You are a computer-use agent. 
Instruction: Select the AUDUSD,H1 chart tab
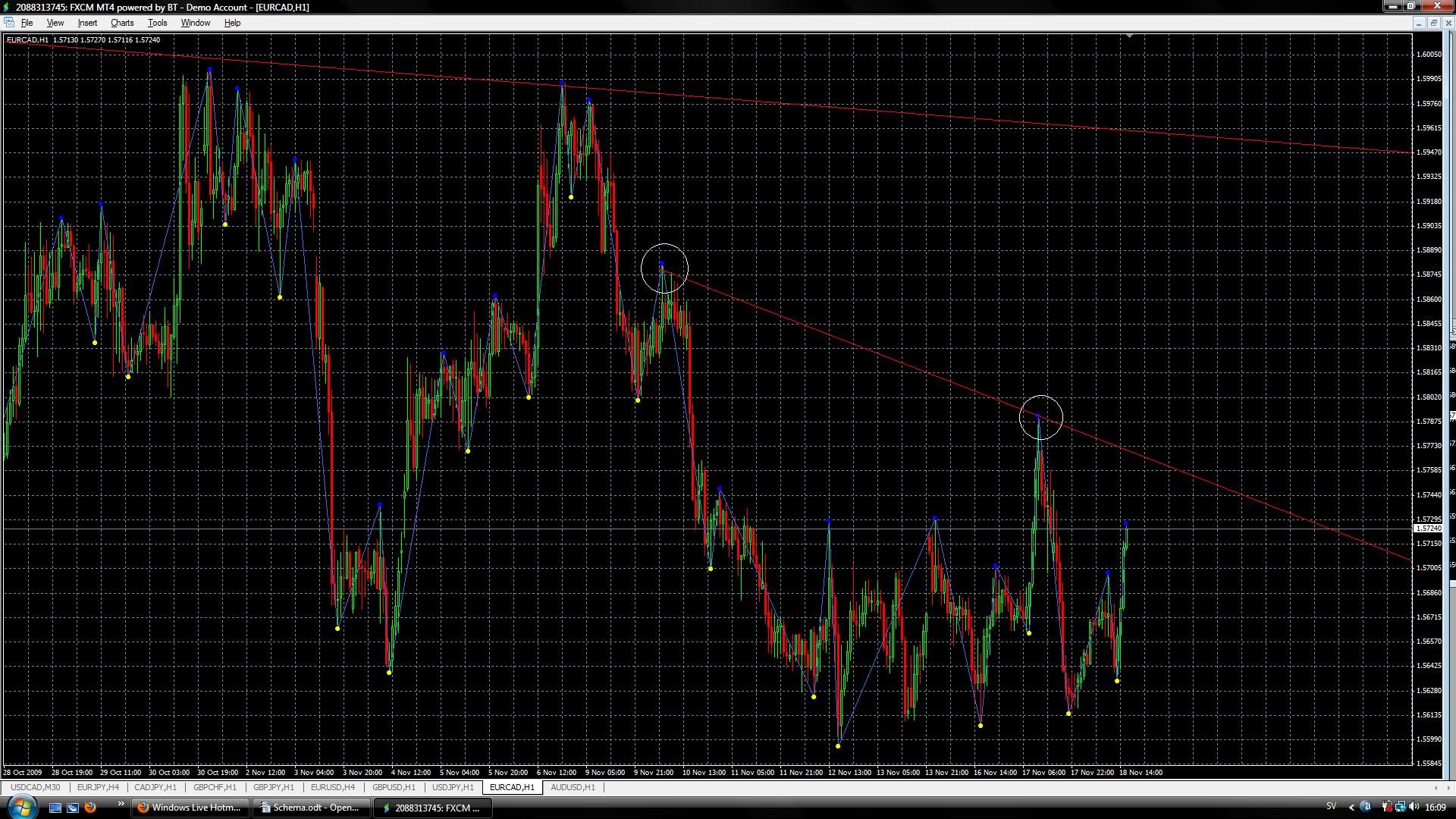573,787
